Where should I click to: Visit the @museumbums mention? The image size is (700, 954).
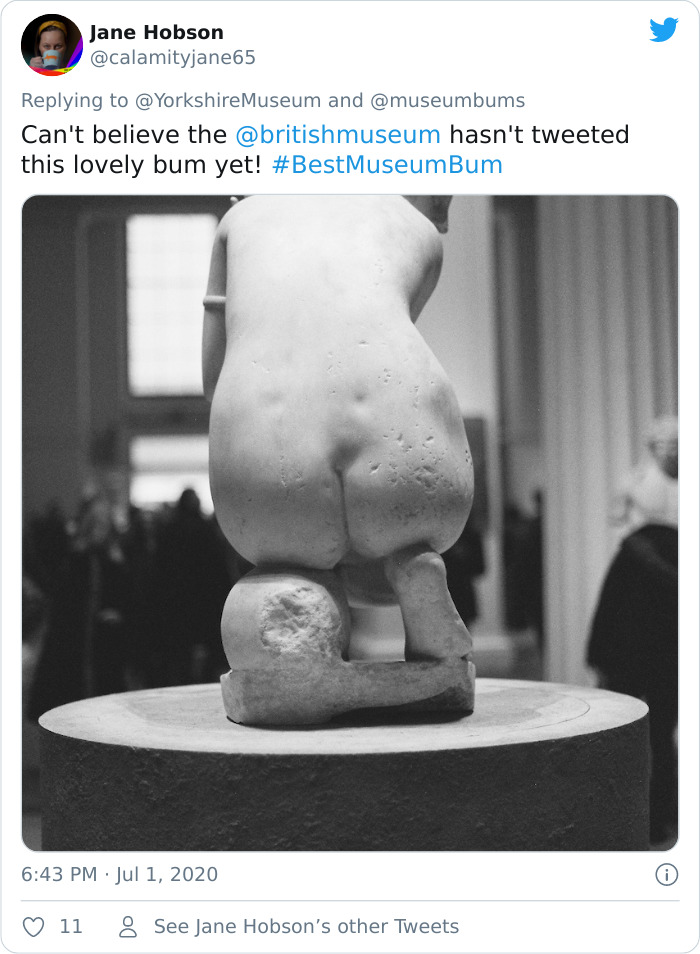pyautogui.click(x=448, y=100)
